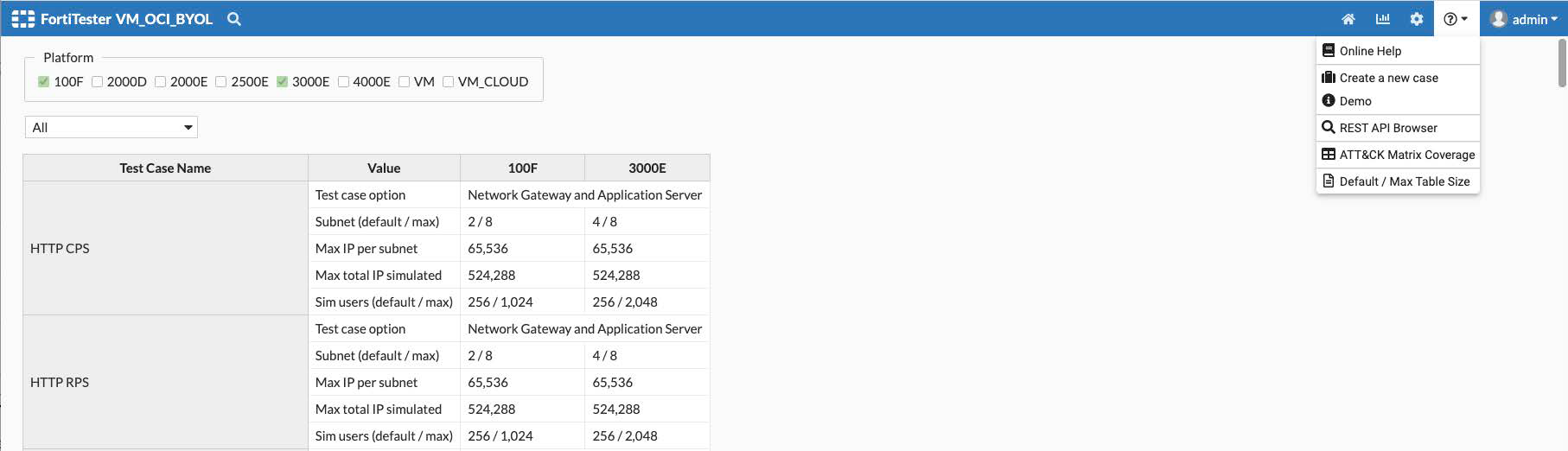Check the VM platform checkbox
The height and width of the screenshot is (451, 1568).
(x=405, y=82)
